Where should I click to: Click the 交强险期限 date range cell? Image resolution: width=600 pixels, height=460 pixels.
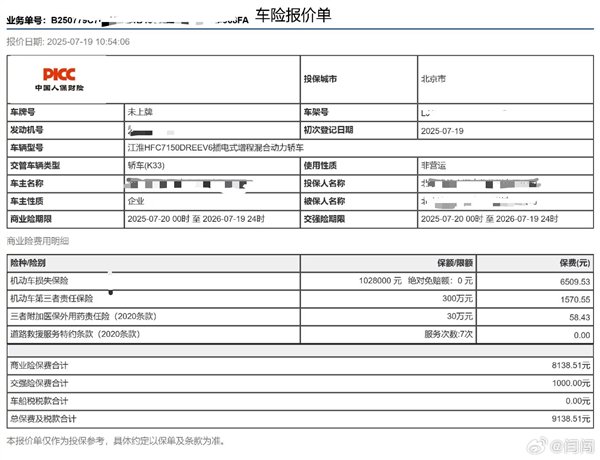[505, 219]
